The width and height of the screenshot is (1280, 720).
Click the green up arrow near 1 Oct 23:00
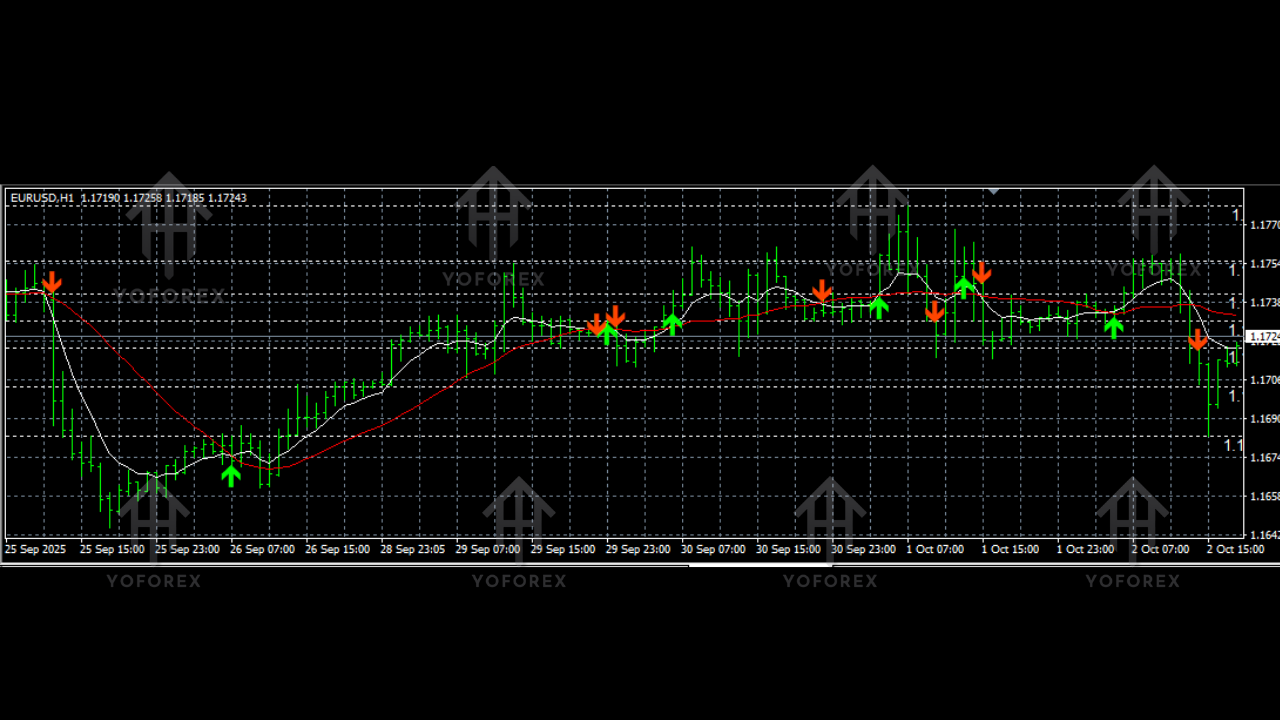1114,327
